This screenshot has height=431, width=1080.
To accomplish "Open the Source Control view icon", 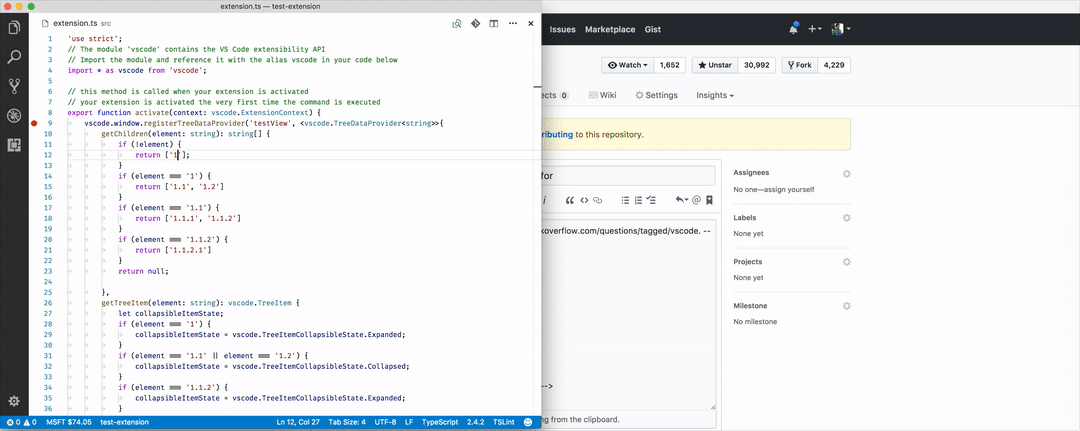I will tap(14, 86).
